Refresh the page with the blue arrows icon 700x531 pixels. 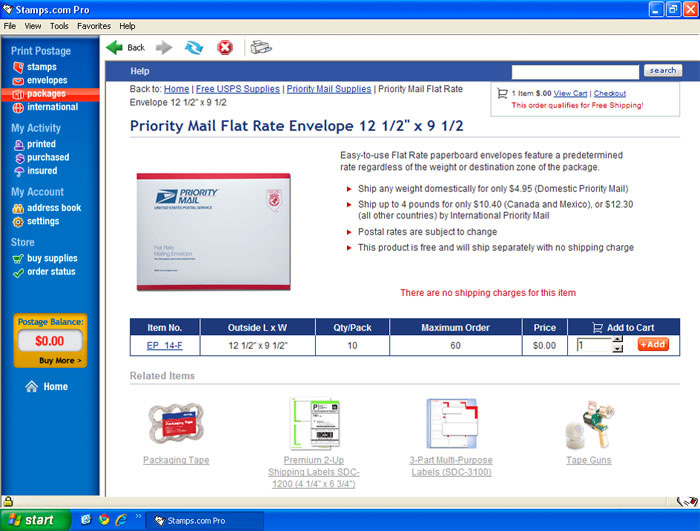tap(194, 47)
